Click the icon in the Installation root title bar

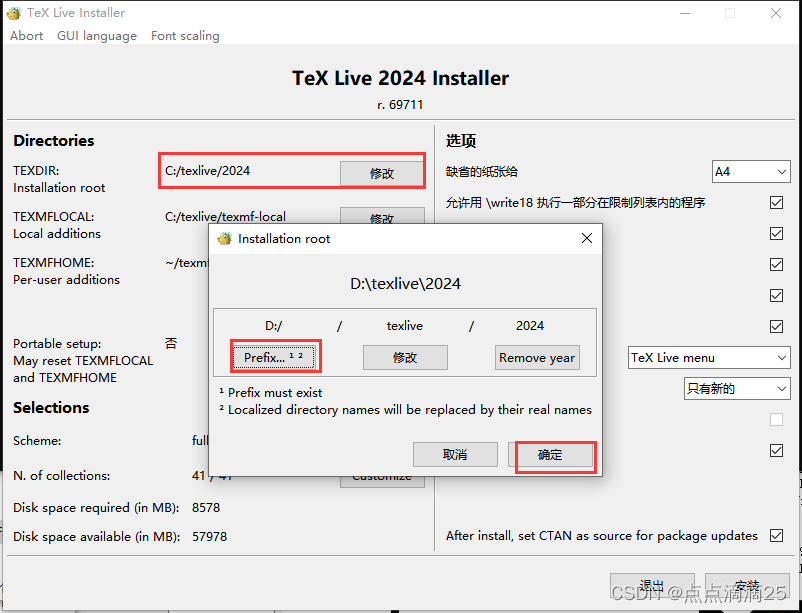point(225,238)
